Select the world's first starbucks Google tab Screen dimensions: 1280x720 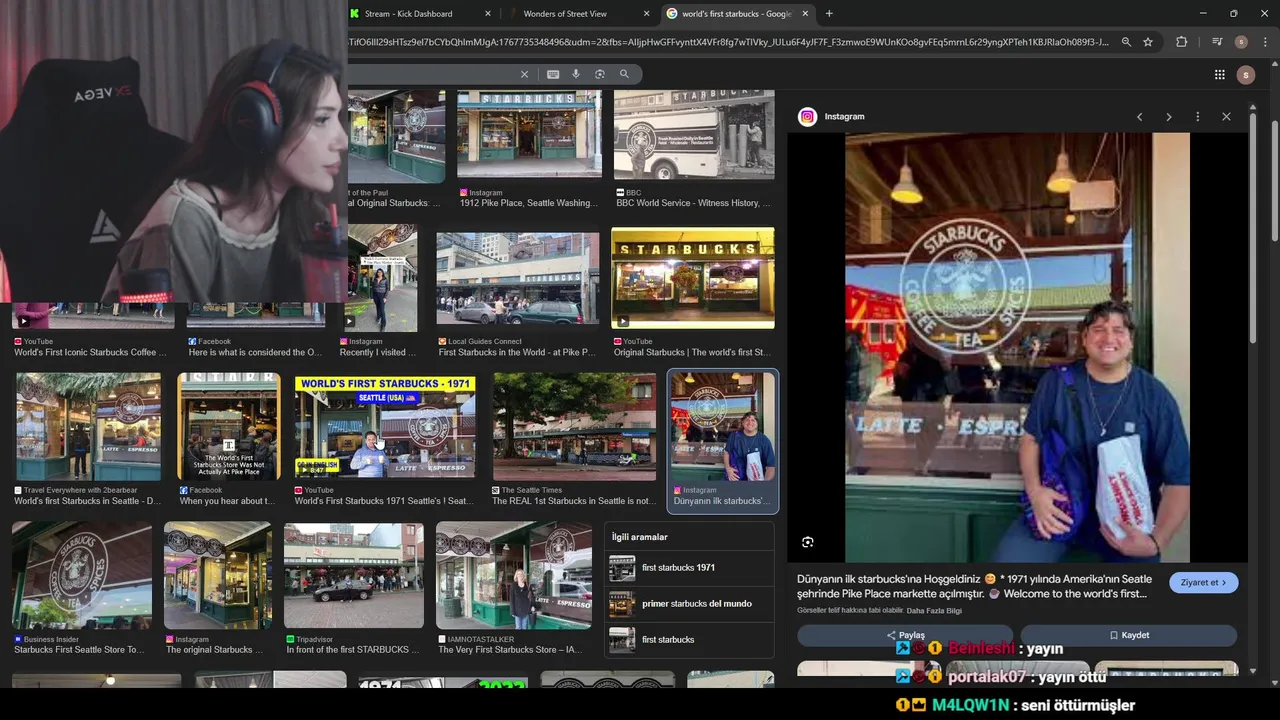tap(737, 14)
